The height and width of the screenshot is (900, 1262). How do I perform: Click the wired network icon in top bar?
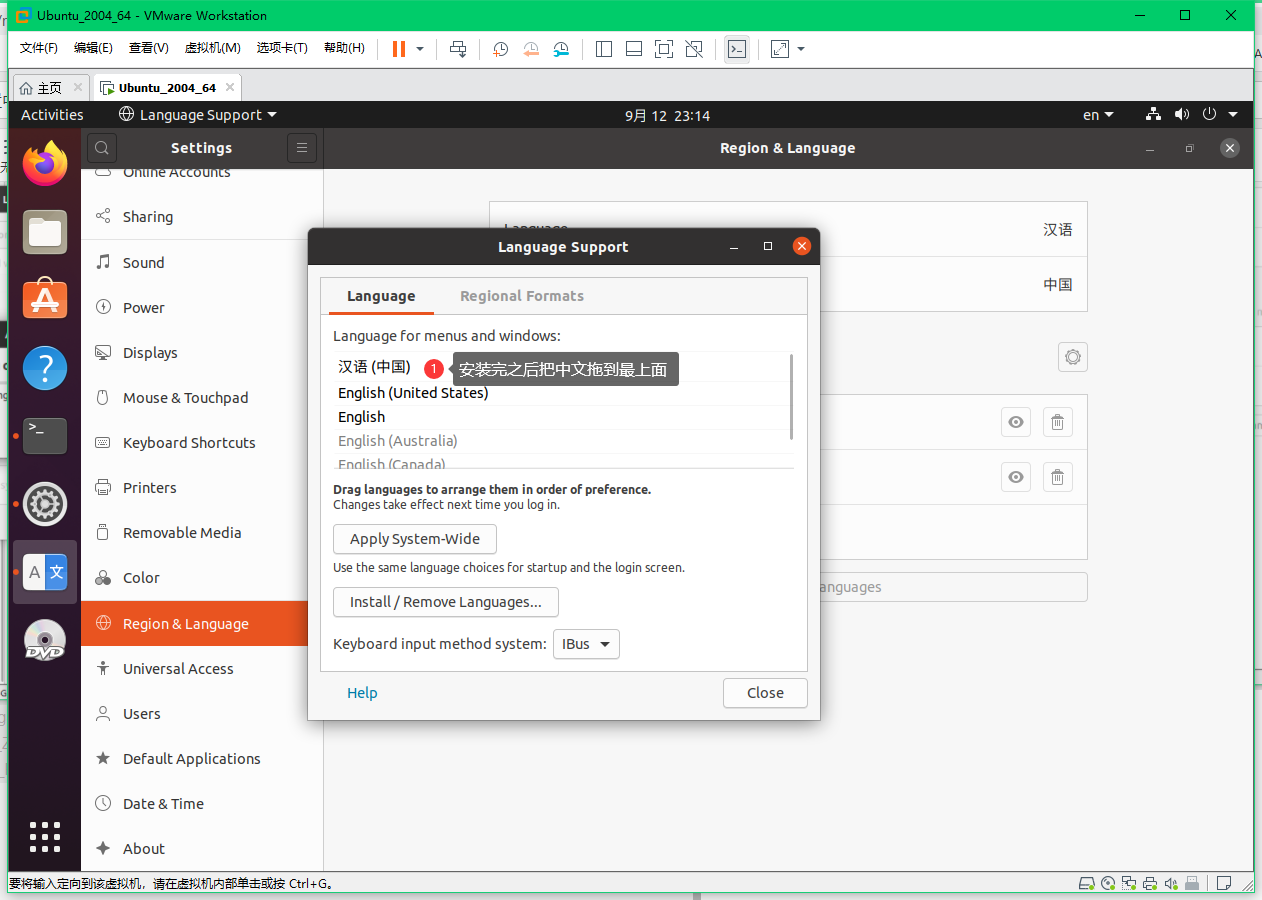(1153, 115)
